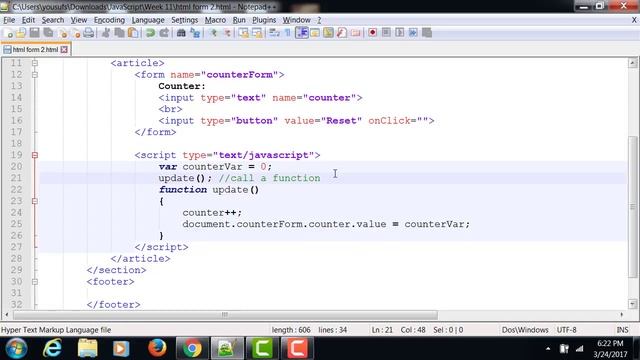Click the Save All toolbar icon

click(x=49, y=33)
